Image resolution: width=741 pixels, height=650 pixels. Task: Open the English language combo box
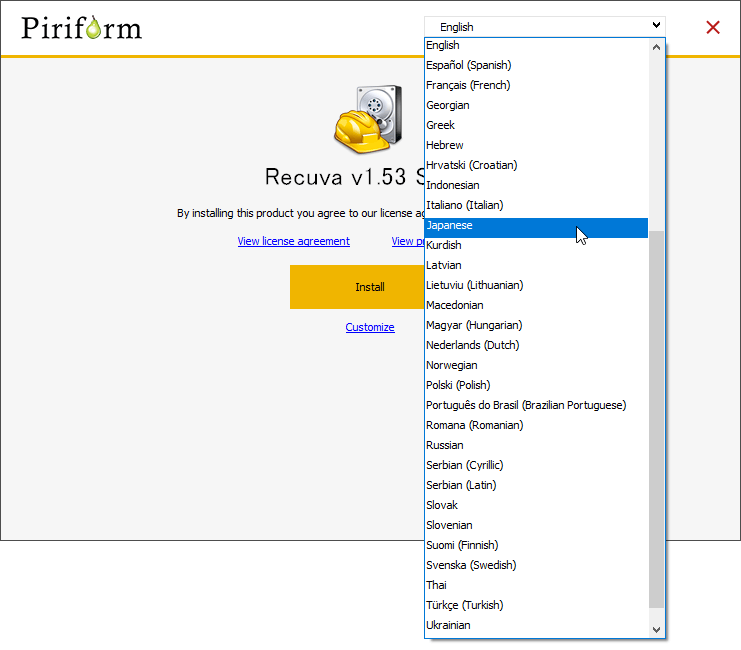(544, 27)
